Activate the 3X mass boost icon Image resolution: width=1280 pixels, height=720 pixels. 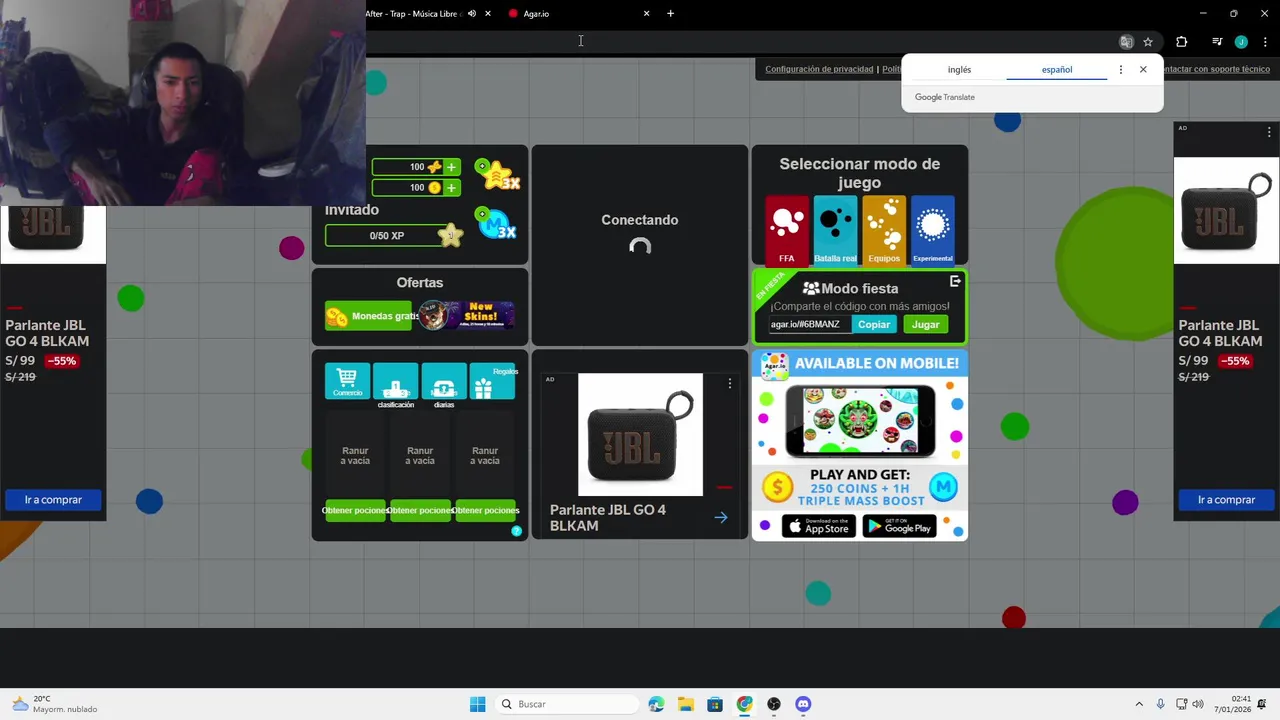(496, 223)
